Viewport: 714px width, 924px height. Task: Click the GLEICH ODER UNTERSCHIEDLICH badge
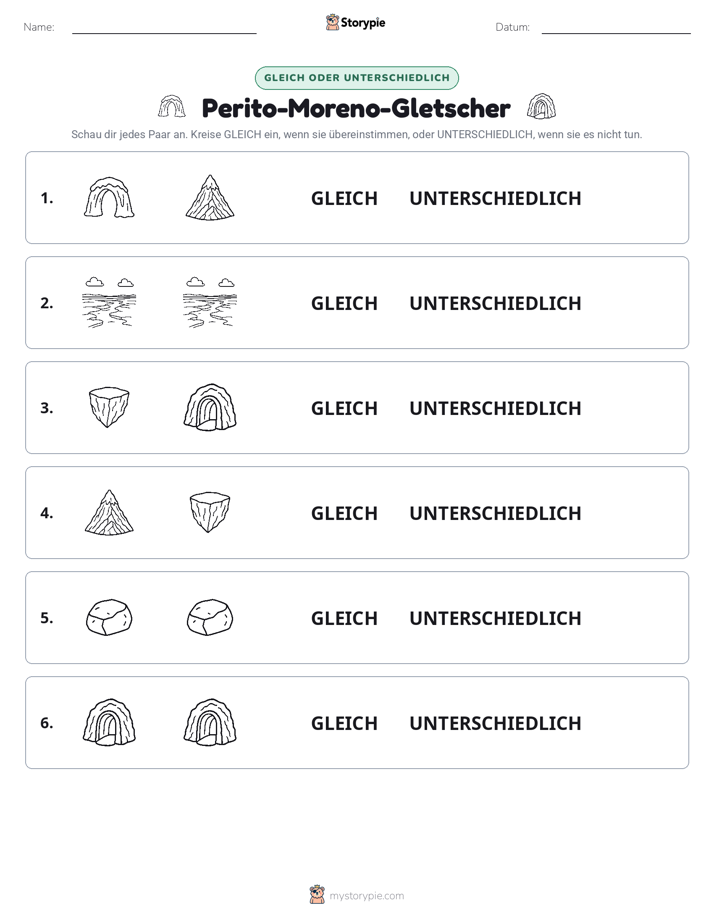[356, 78]
